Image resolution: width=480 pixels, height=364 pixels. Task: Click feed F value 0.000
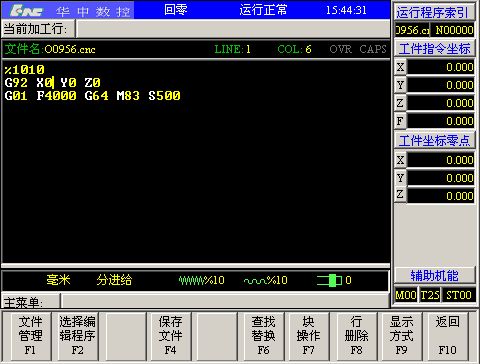coord(441,121)
